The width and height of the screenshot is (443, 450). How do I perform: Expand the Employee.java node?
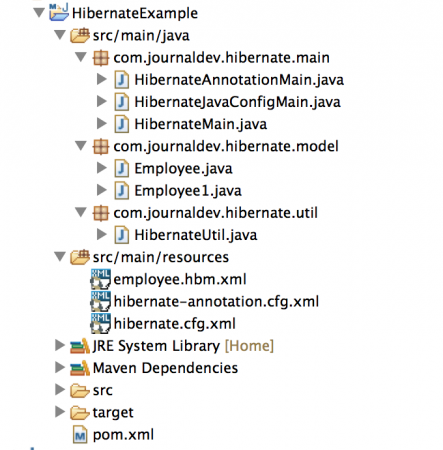click(102, 168)
